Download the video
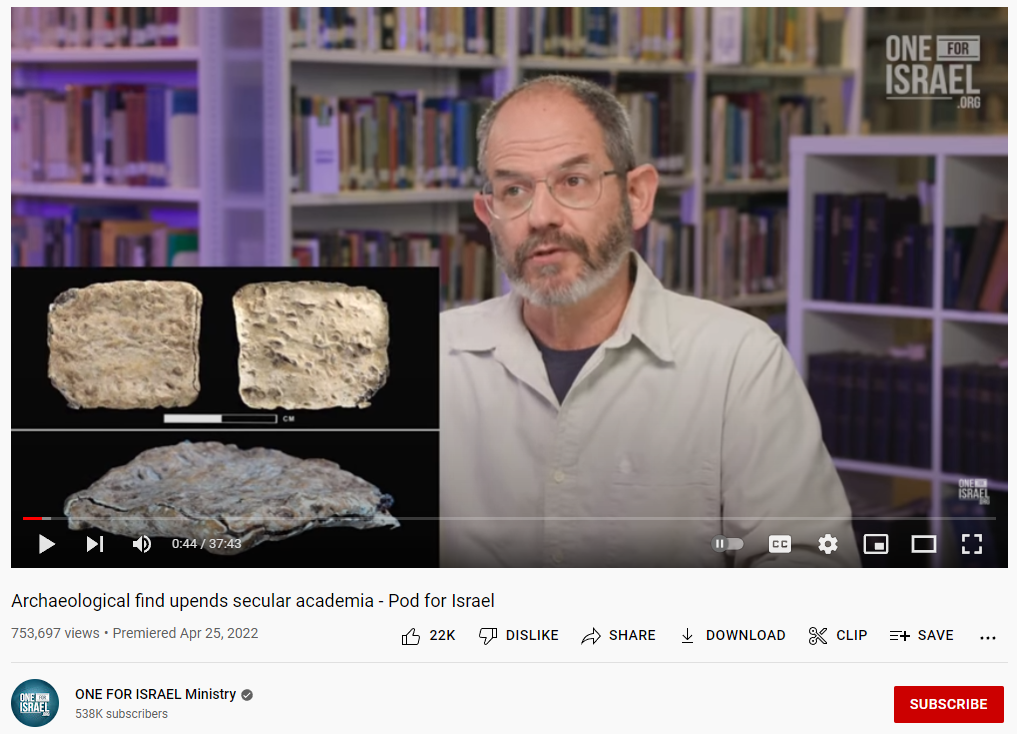 click(x=732, y=635)
